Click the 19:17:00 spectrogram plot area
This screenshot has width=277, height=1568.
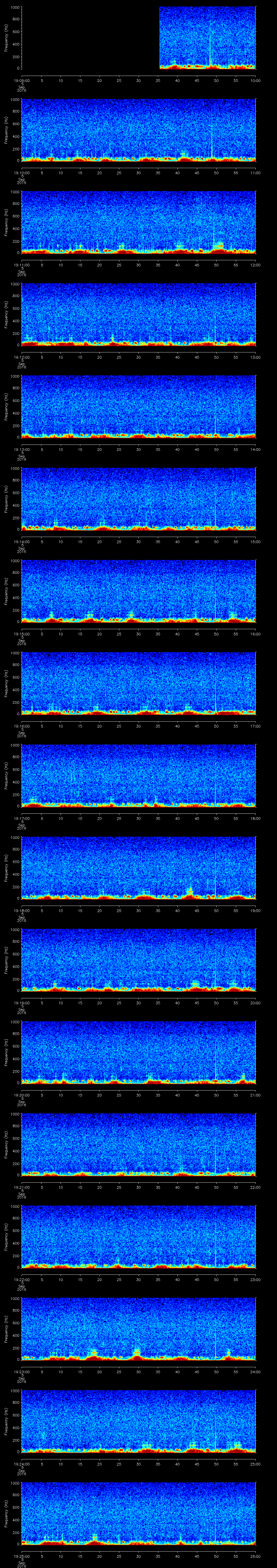point(139,775)
